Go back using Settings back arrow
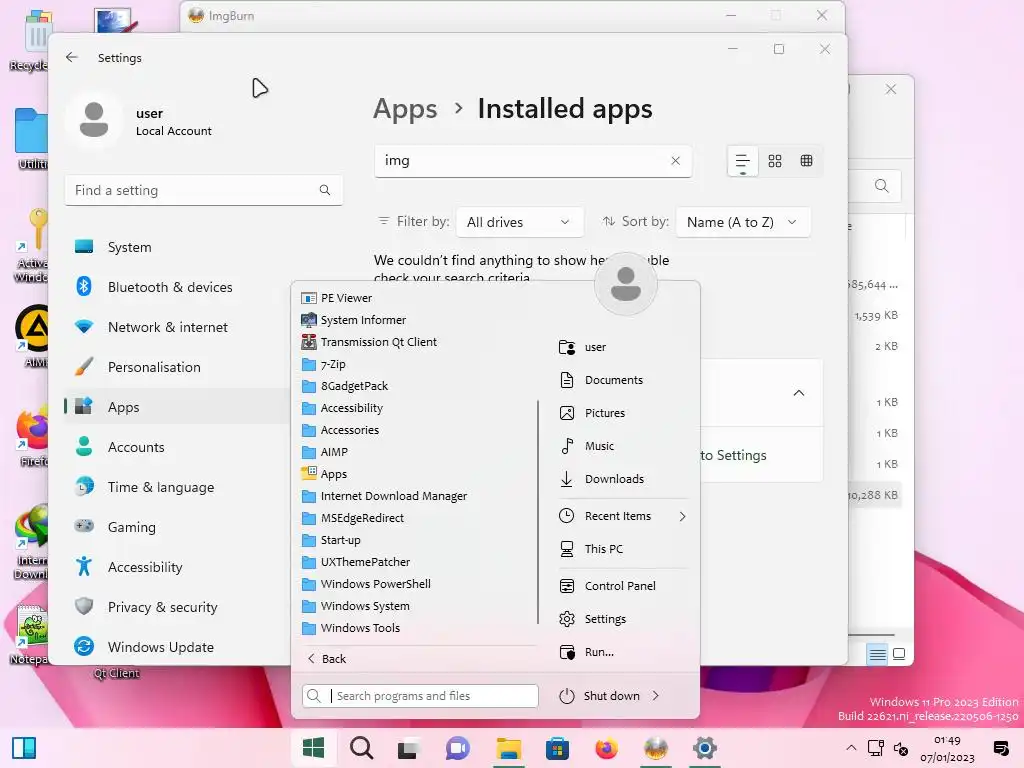Viewport: 1024px width, 768px height. pyautogui.click(x=72, y=57)
